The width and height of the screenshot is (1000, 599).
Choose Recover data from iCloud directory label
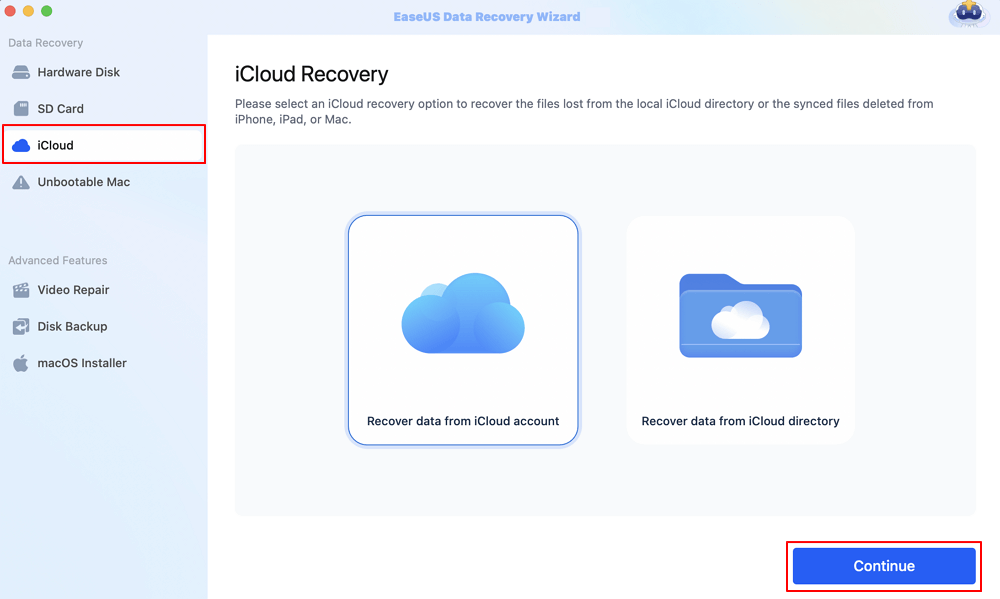pyautogui.click(x=740, y=421)
